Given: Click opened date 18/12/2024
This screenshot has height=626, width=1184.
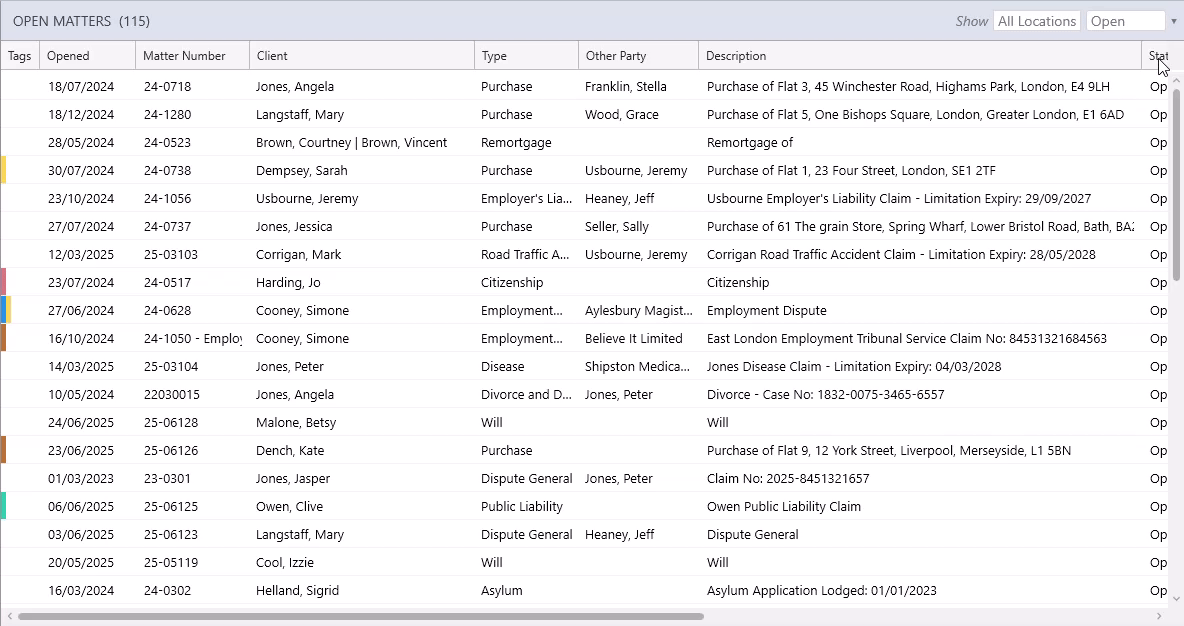Looking at the screenshot, I should (x=82, y=115).
